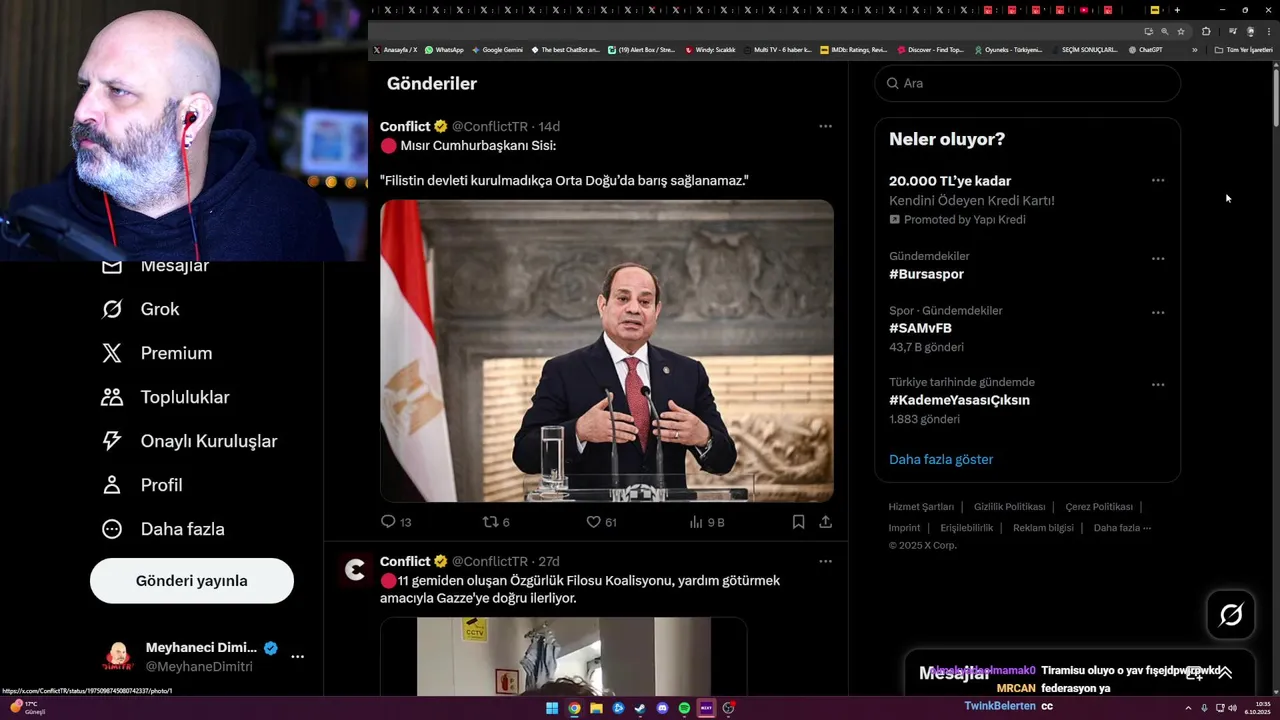Open account menu dots beside Meyhaneci Dimitri
1280x720 pixels.
(297, 657)
